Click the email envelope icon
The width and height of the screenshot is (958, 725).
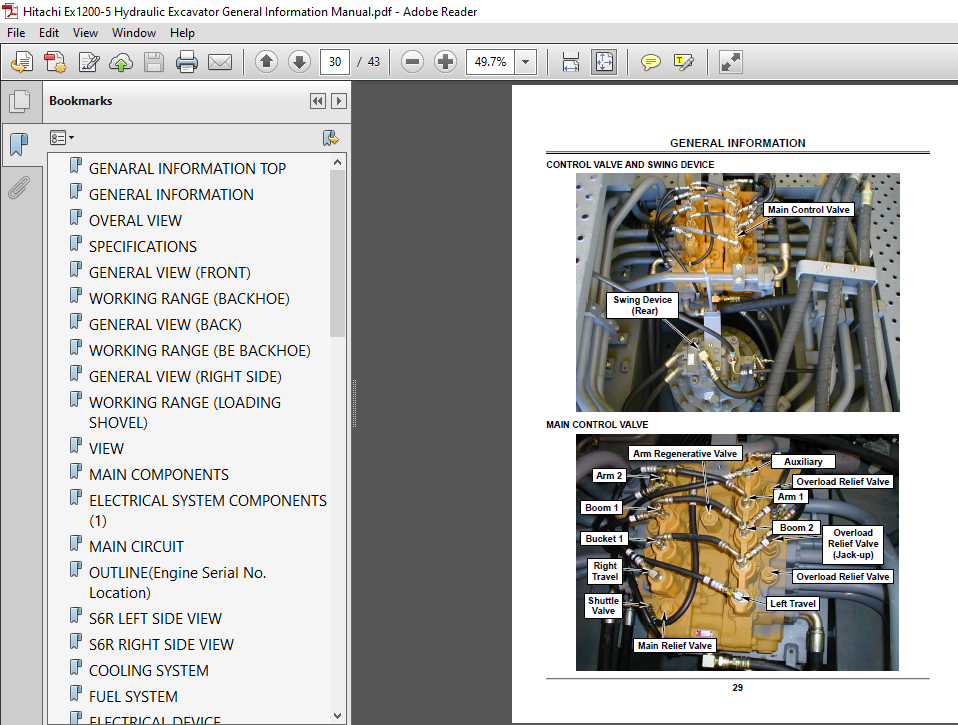220,62
